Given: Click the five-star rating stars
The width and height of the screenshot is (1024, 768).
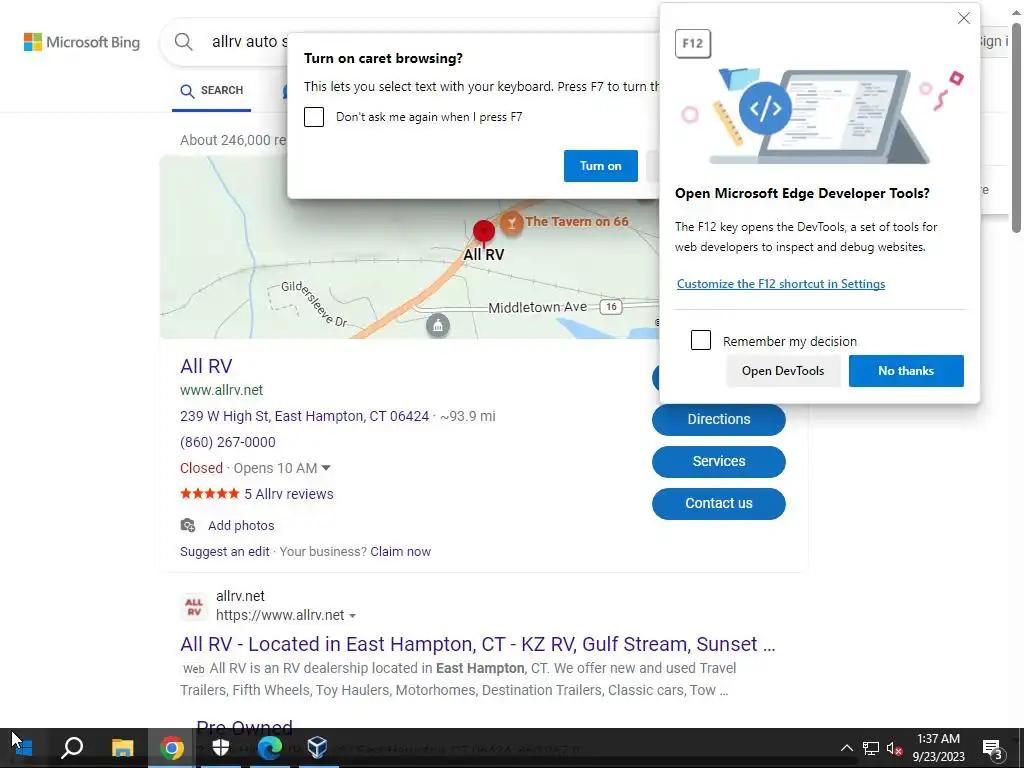Looking at the screenshot, I should (210, 494).
